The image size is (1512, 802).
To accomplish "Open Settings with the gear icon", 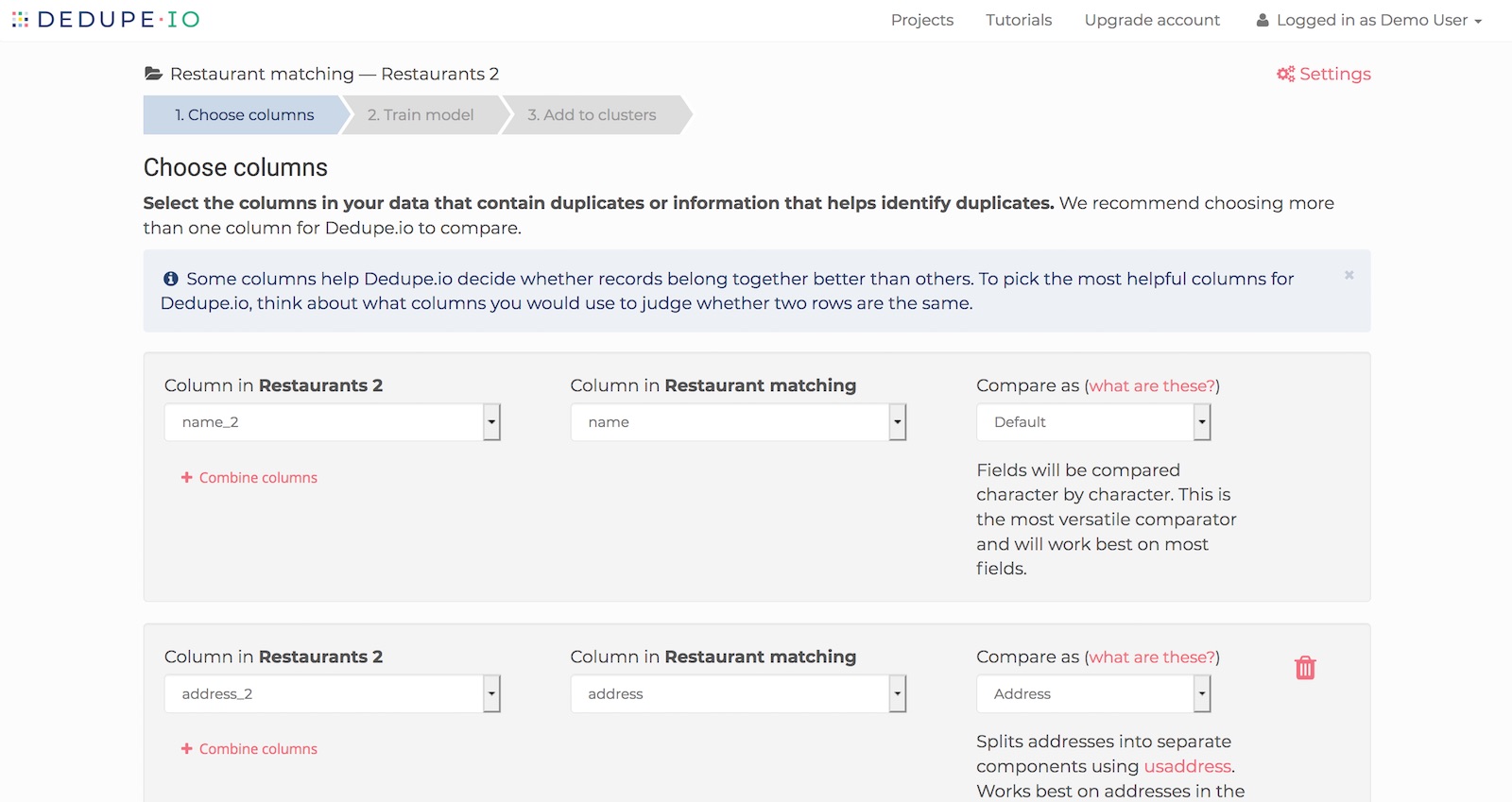I will click(x=1285, y=74).
